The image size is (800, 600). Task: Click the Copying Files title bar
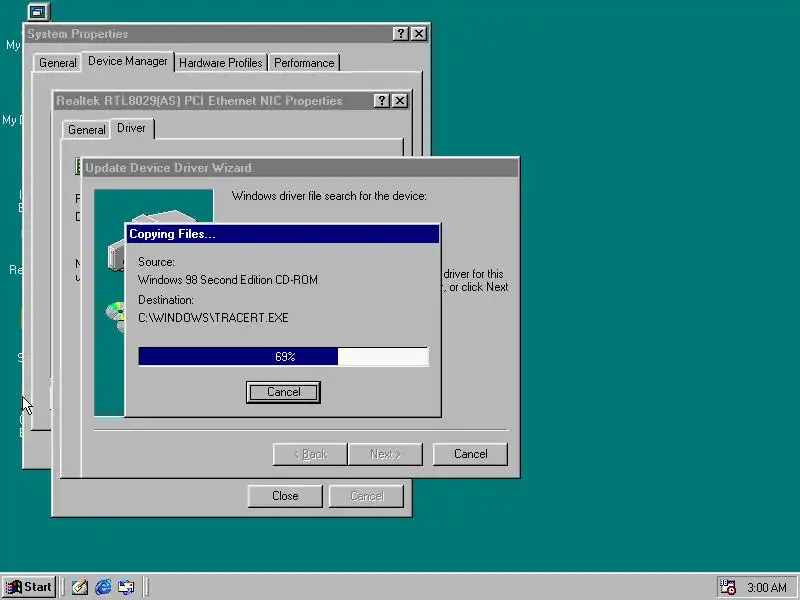(282, 234)
